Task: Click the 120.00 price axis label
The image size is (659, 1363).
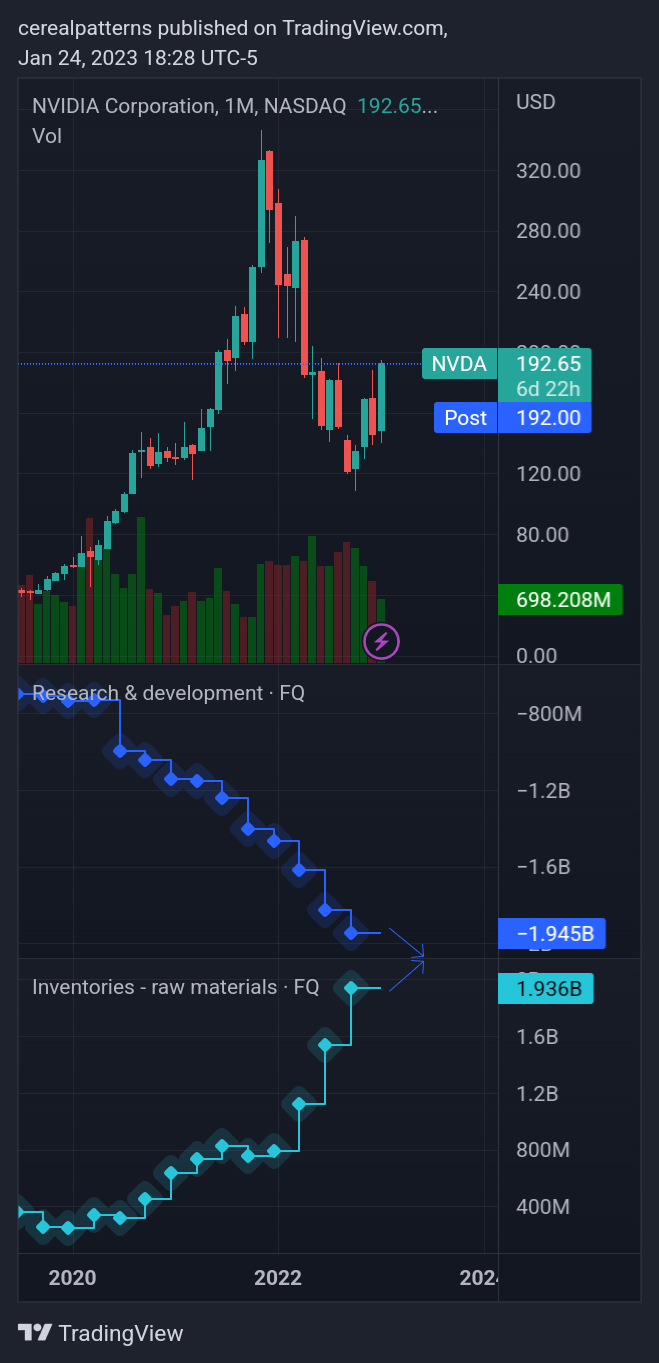Action: pos(548,474)
